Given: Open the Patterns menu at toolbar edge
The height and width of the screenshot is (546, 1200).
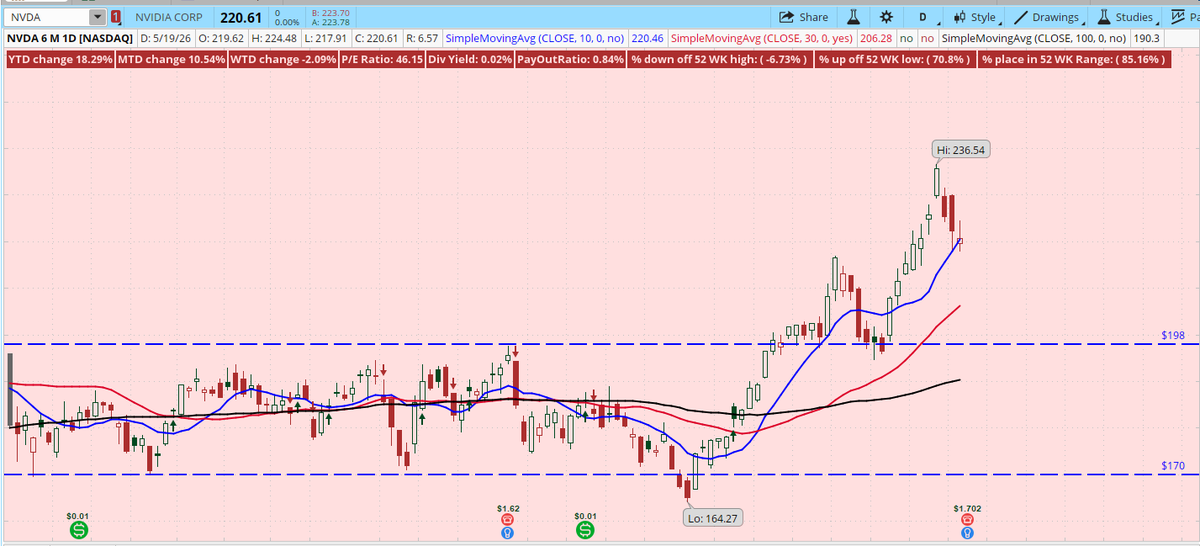Looking at the screenshot, I should click(1182, 17).
